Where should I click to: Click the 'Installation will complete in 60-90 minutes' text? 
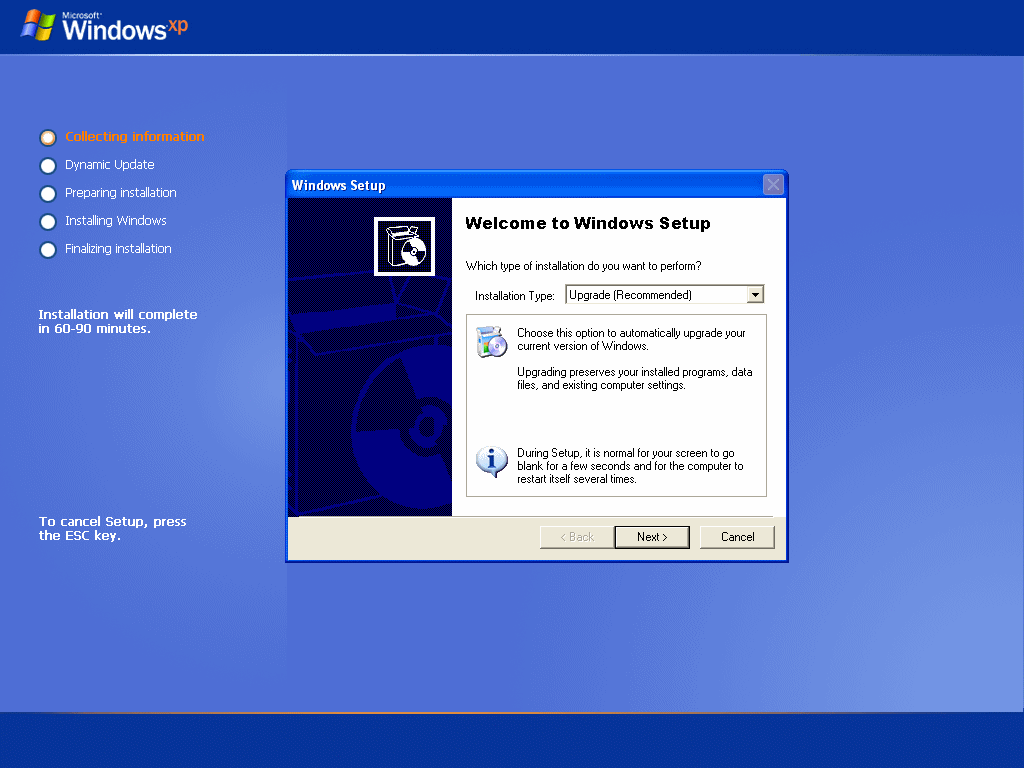click(118, 321)
